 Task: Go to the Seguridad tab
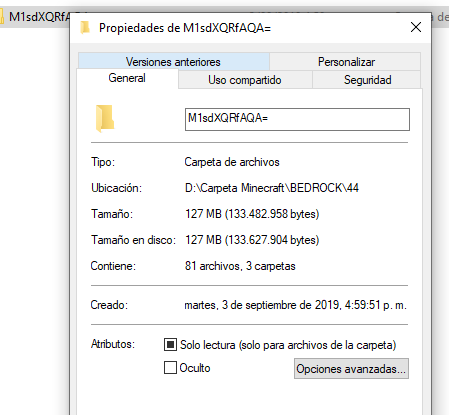tap(367, 80)
